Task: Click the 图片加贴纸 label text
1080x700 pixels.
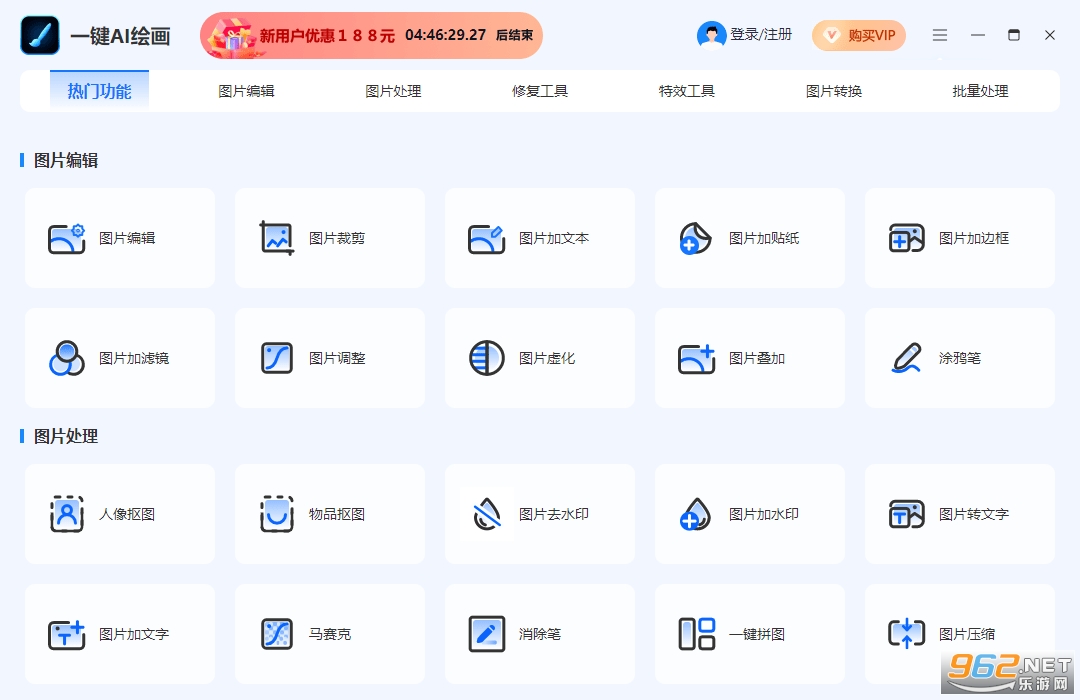Action: (764, 238)
